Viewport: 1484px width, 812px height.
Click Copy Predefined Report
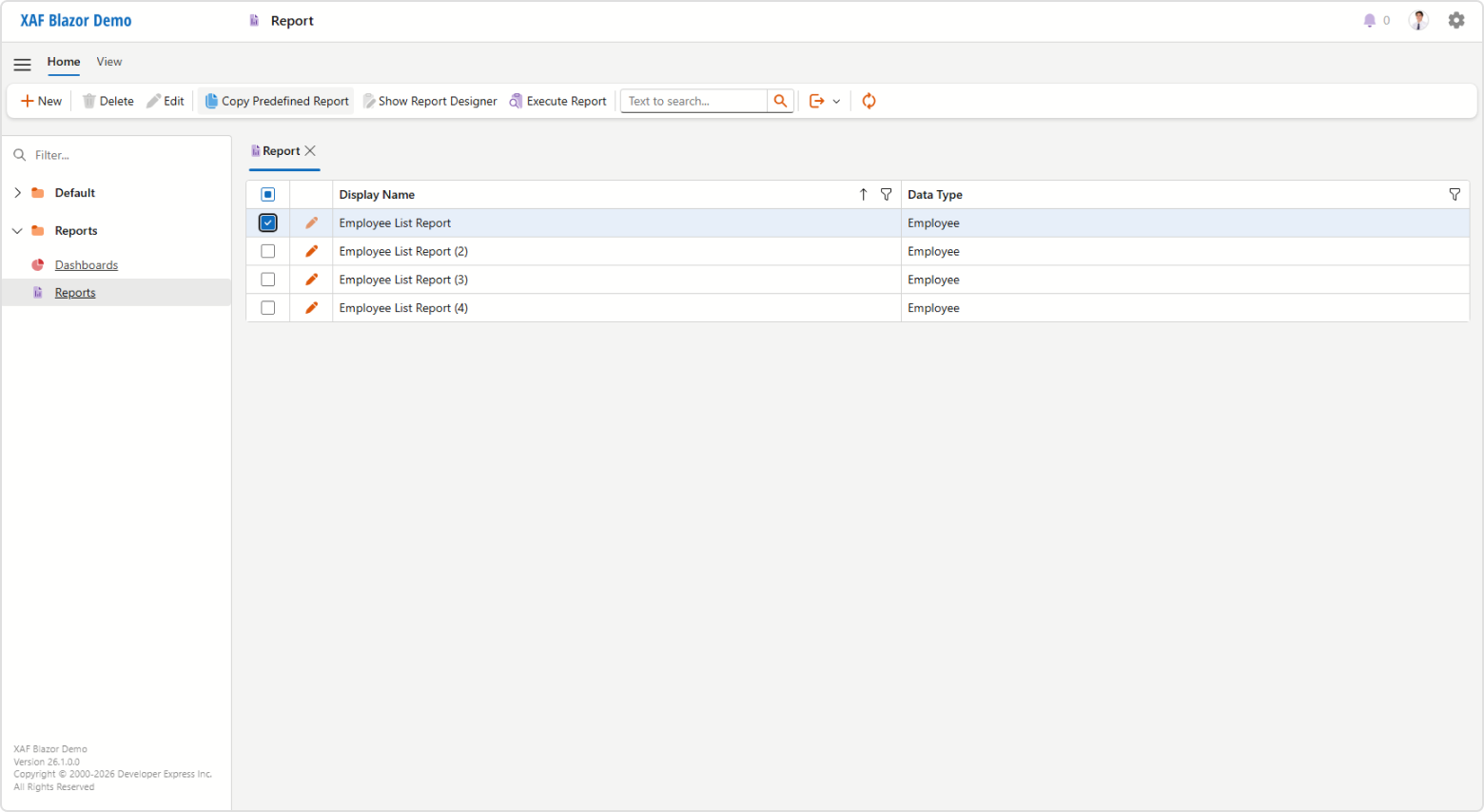(x=277, y=101)
